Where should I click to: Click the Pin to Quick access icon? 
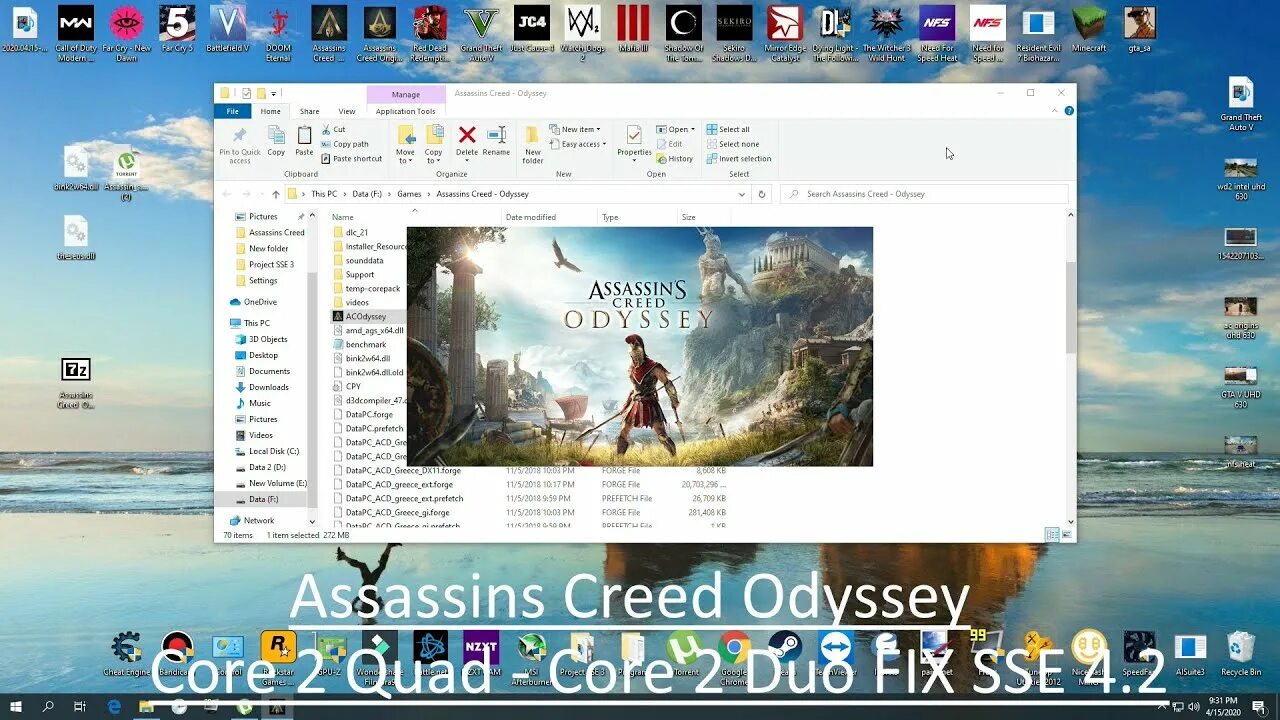pyautogui.click(x=239, y=136)
